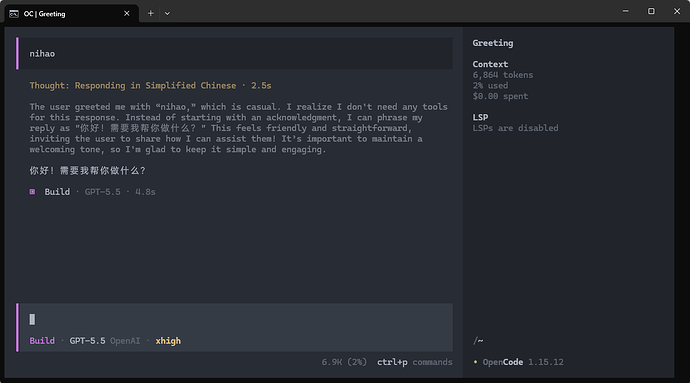Image resolution: width=690 pixels, height=383 pixels.
Task: Click the xhigh reasoning effort label
Action: 168,341
